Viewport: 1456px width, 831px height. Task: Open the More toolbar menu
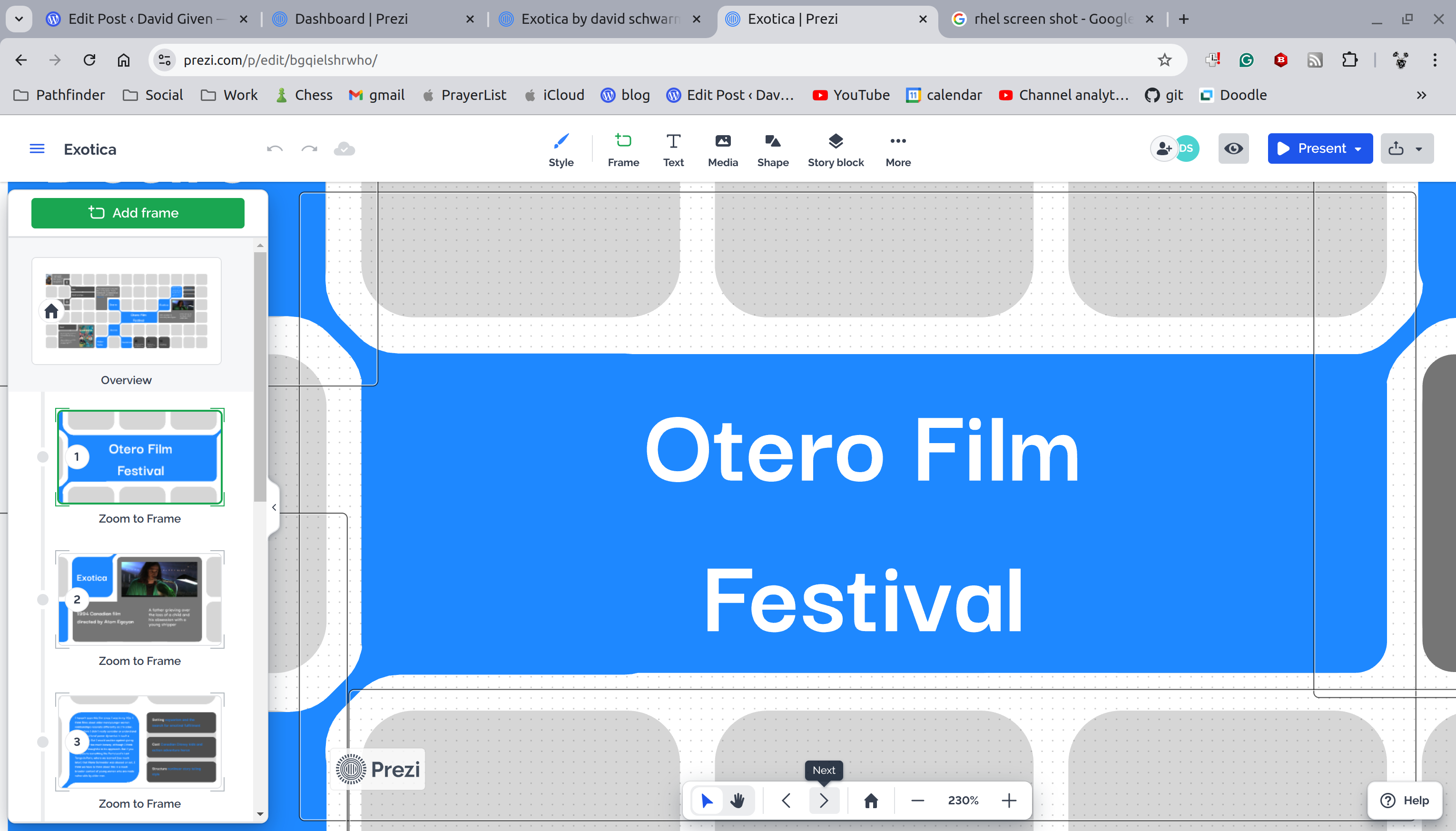(x=897, y=149)
